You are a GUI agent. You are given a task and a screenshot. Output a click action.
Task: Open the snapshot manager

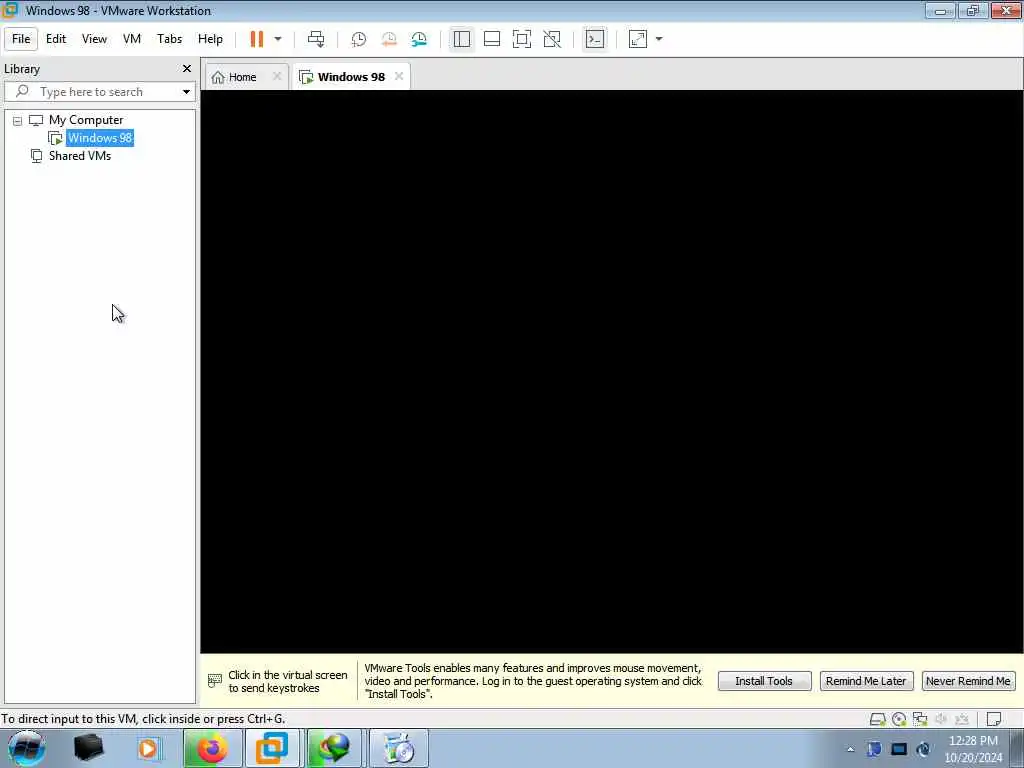(419, 39)
